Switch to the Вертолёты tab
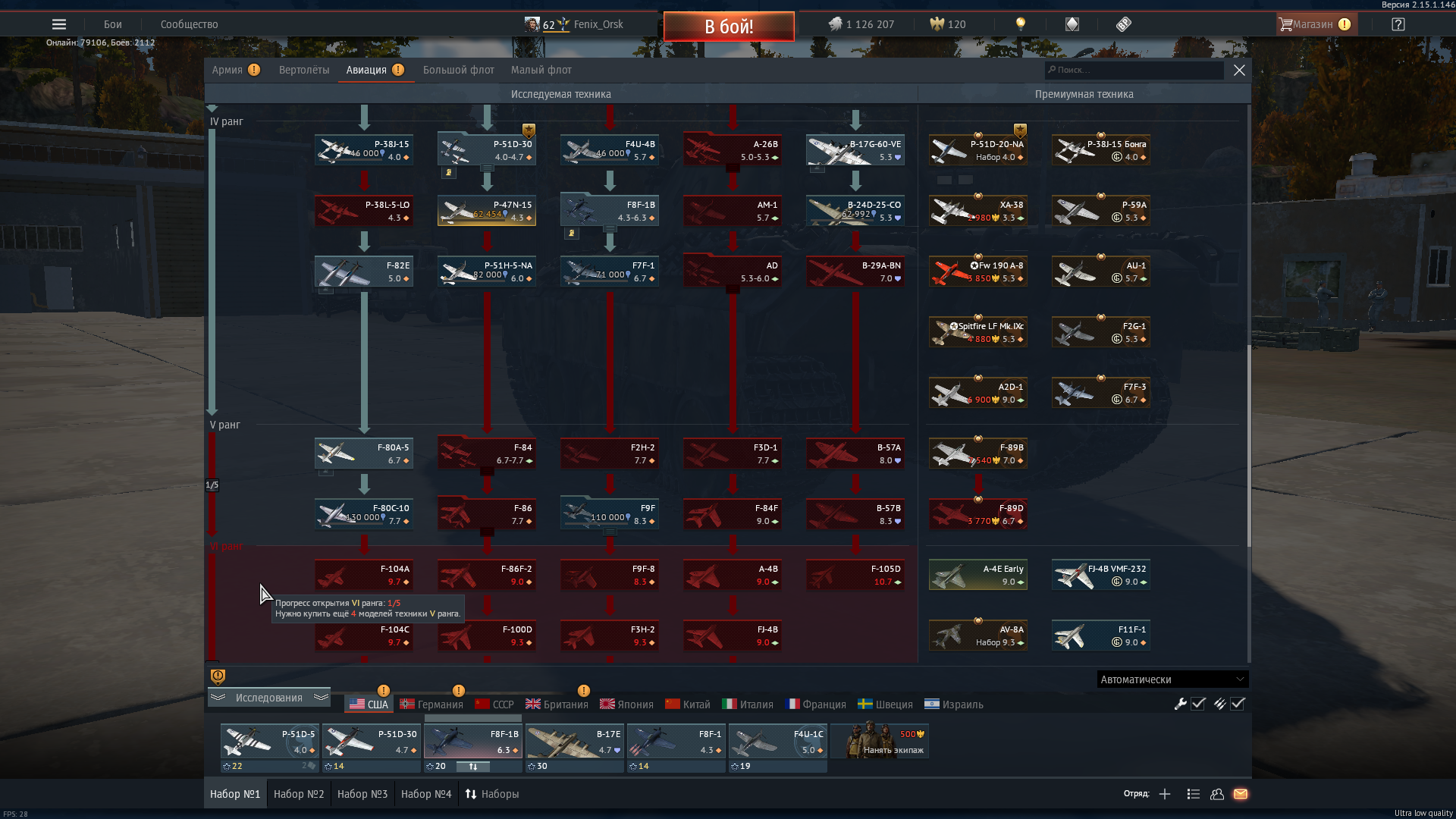 pos(304,70)
